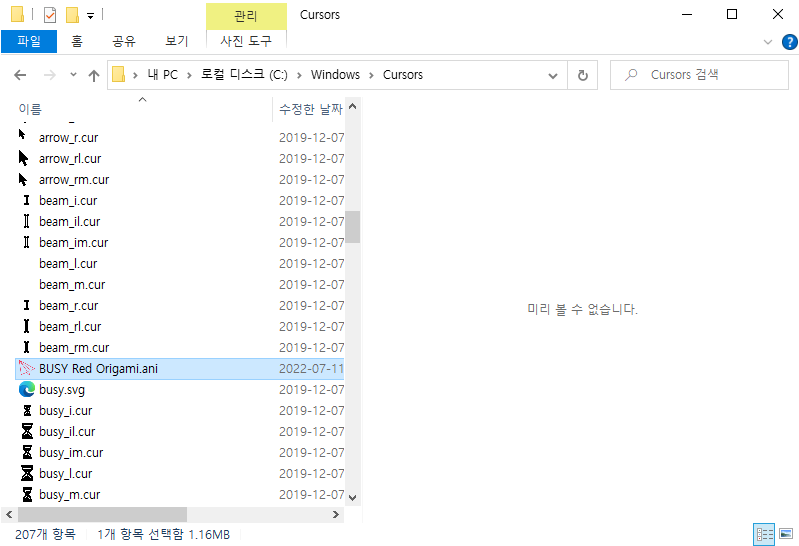Navigate to Windows in breadcrumb

pos(335,75)
